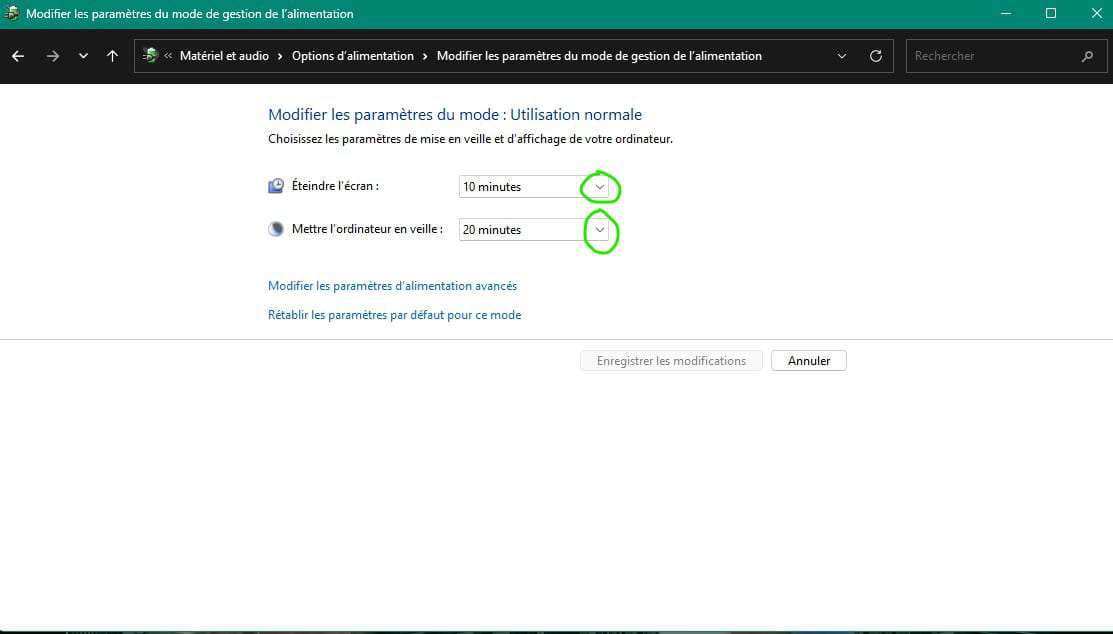Click Mettre l'ordinateur en veille label
Screen dimensions: 1113x634
click(367, 229)
